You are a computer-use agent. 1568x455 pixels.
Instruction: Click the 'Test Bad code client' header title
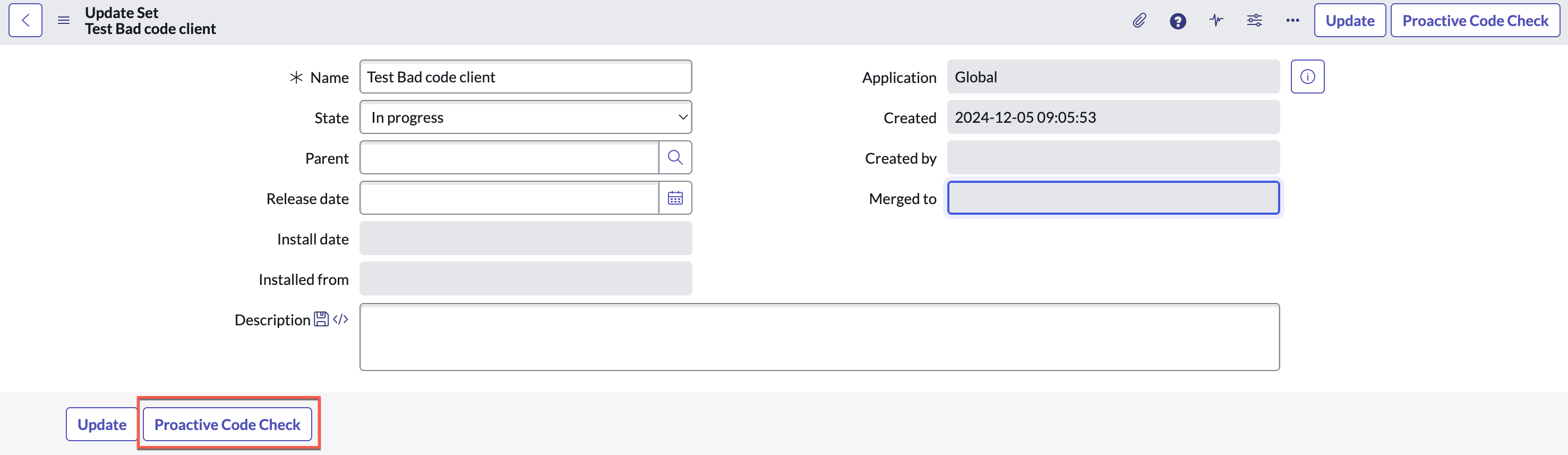[150, 29]
